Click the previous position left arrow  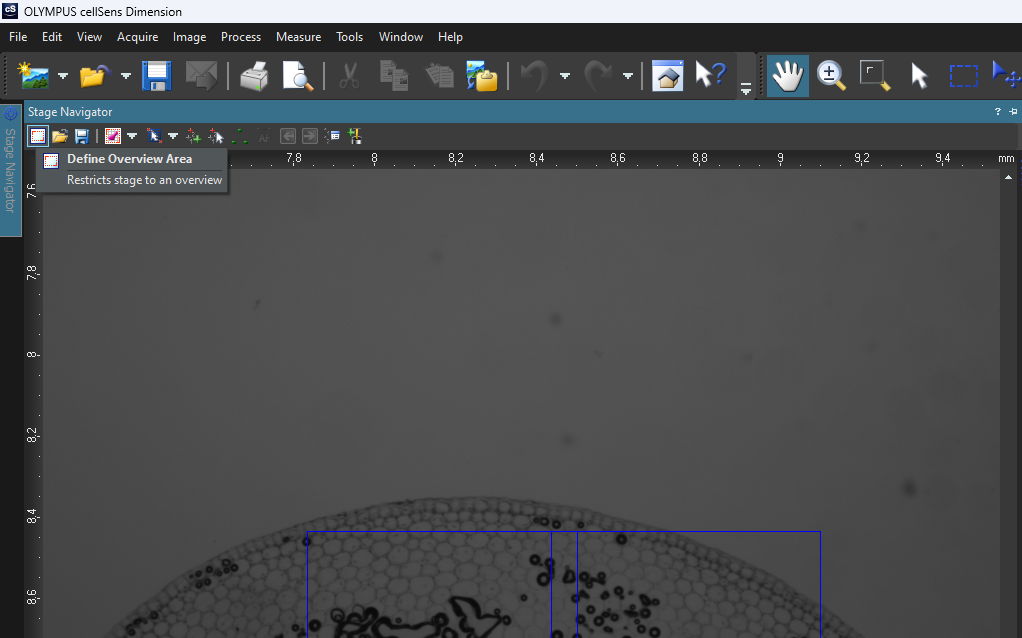(287, 136)
